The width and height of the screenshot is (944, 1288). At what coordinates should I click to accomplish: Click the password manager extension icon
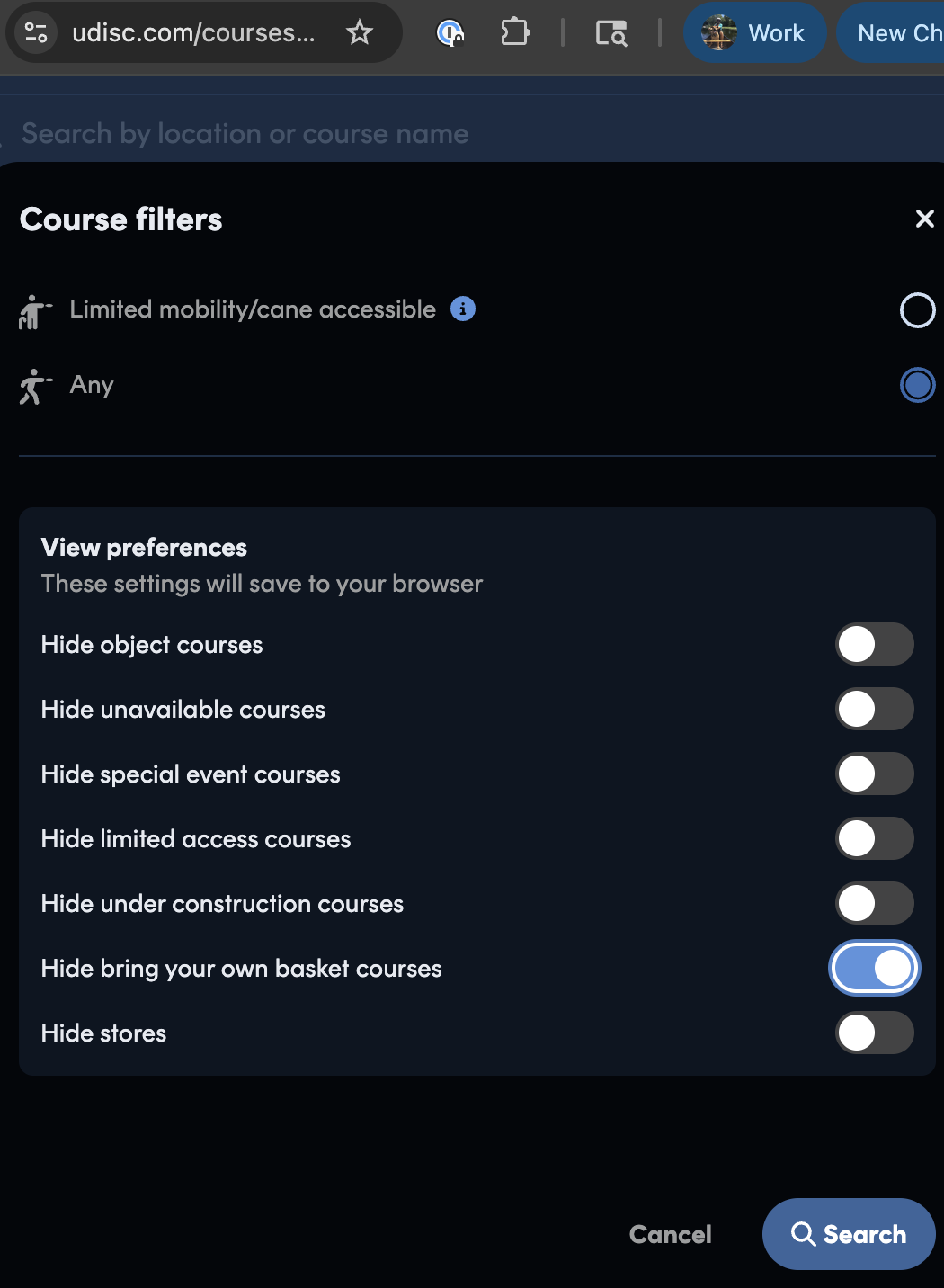[450, 33]
